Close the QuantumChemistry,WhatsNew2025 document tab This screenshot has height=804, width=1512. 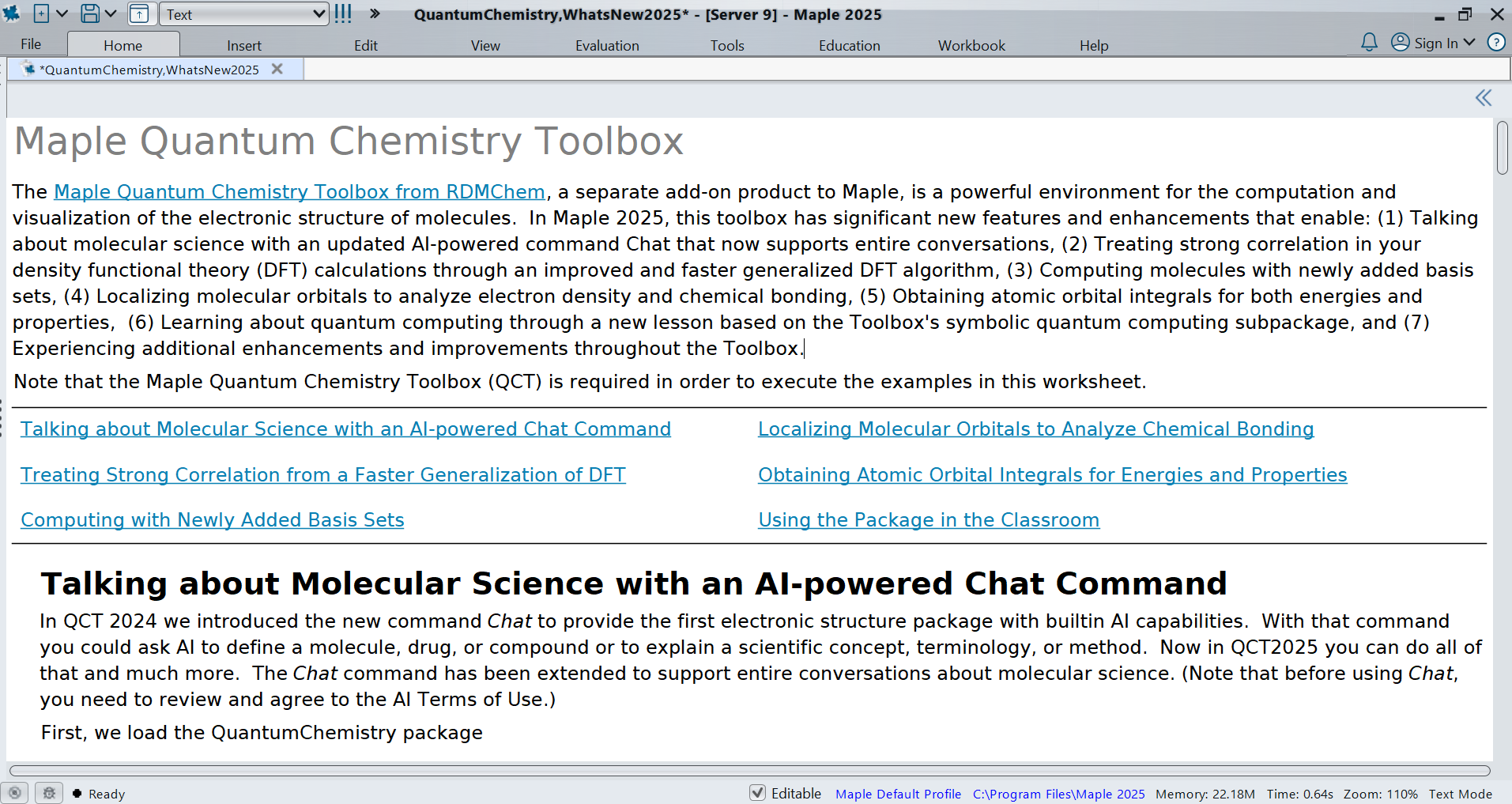click(x=277, y=69)
